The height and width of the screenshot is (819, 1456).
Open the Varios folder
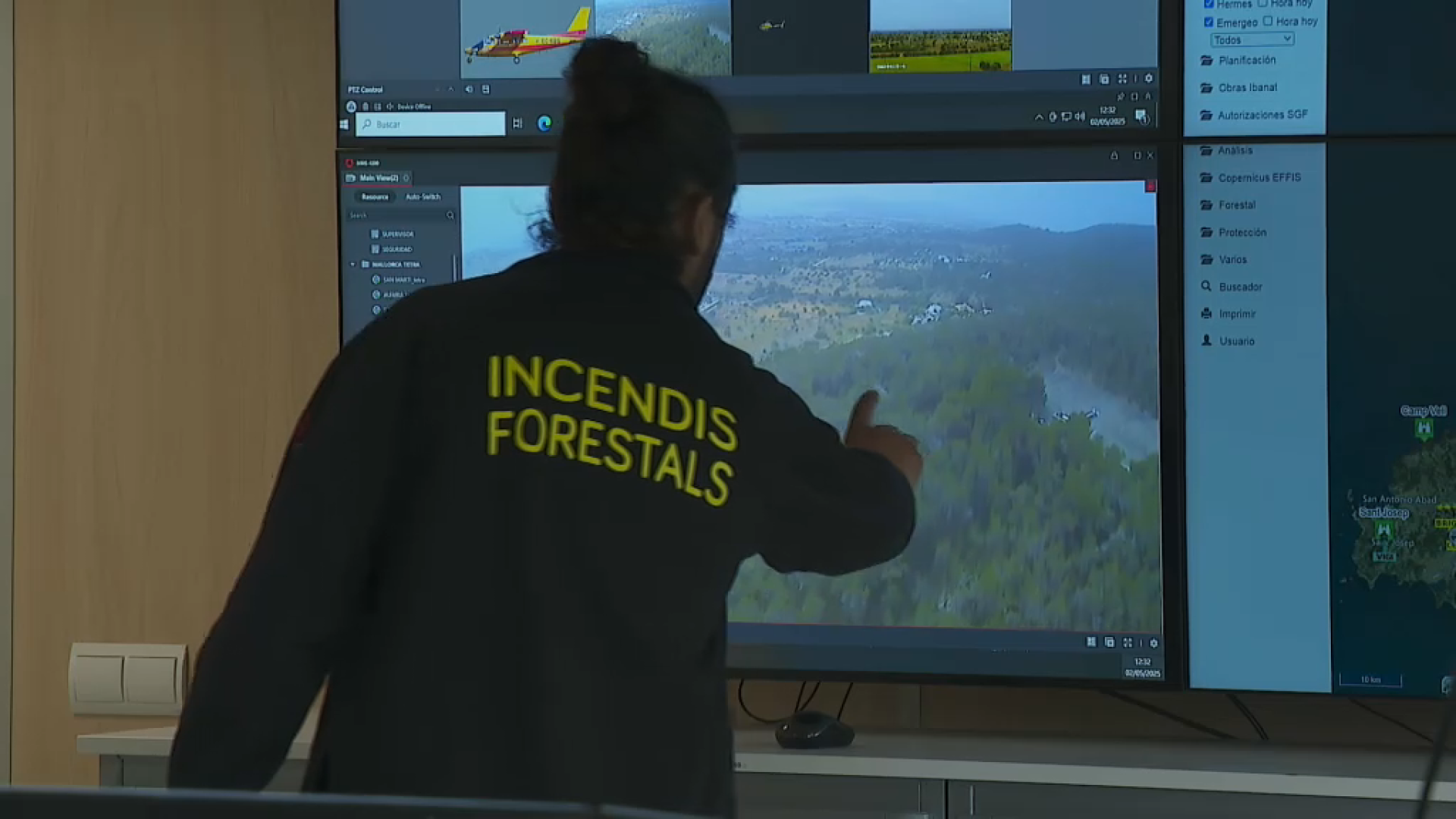pos(1224,259)
